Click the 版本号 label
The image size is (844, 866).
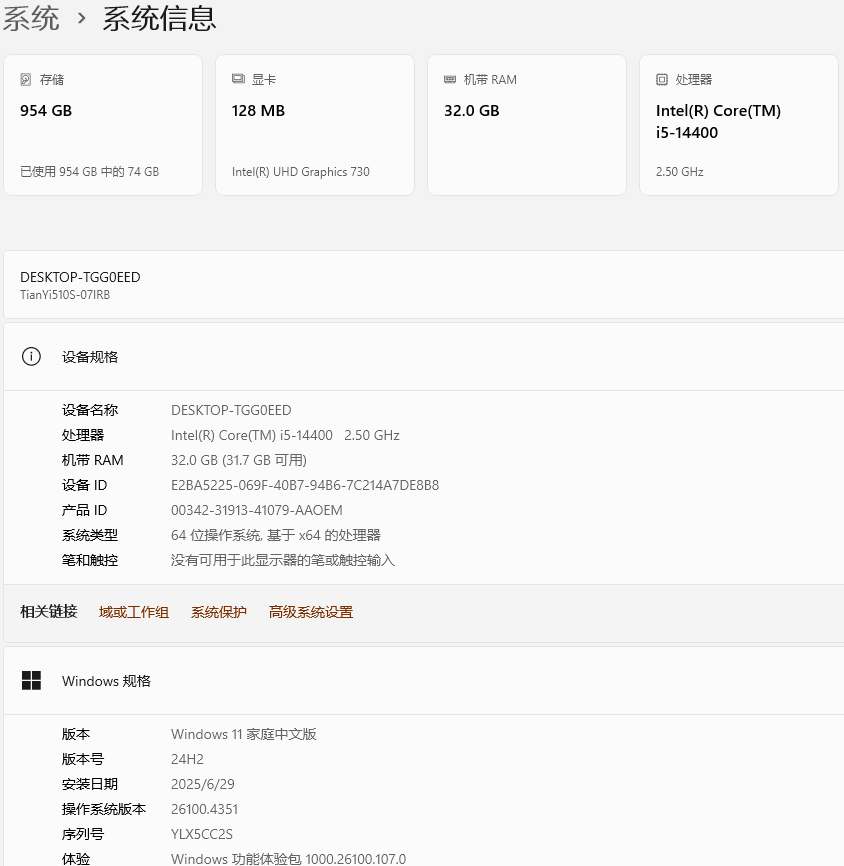pyautogui.click(x=82, y=759)
